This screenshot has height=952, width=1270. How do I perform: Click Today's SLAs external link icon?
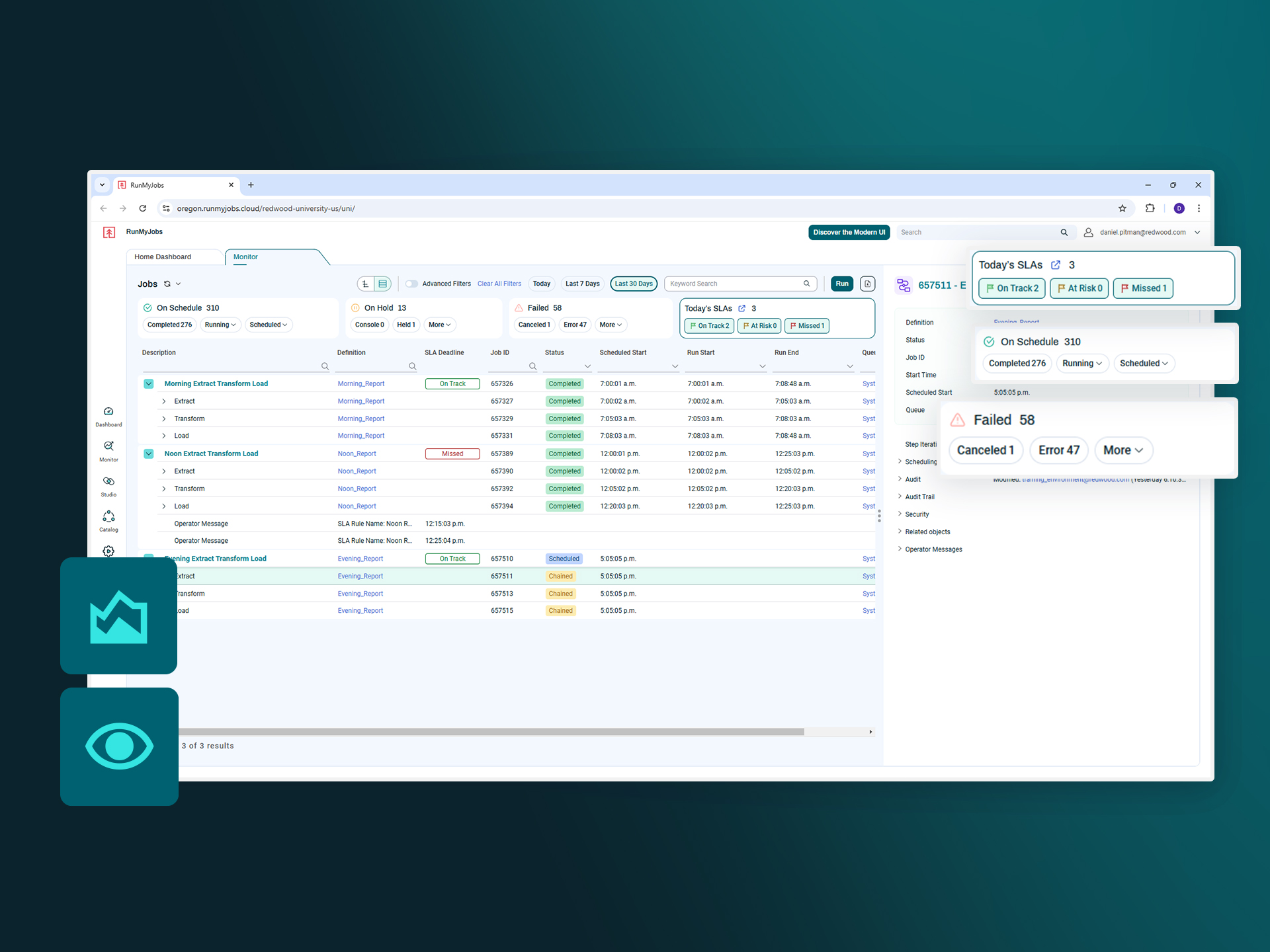[x=741, y=309]
